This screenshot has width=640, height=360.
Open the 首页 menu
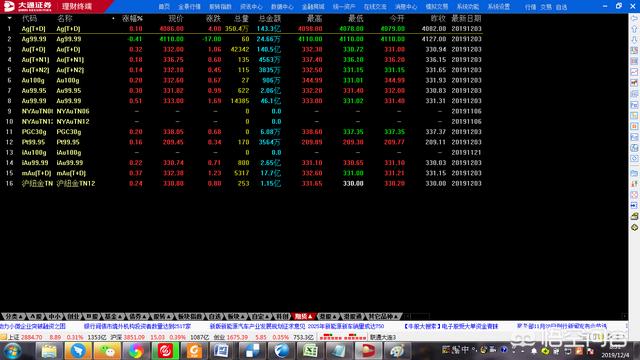[164, 7]
